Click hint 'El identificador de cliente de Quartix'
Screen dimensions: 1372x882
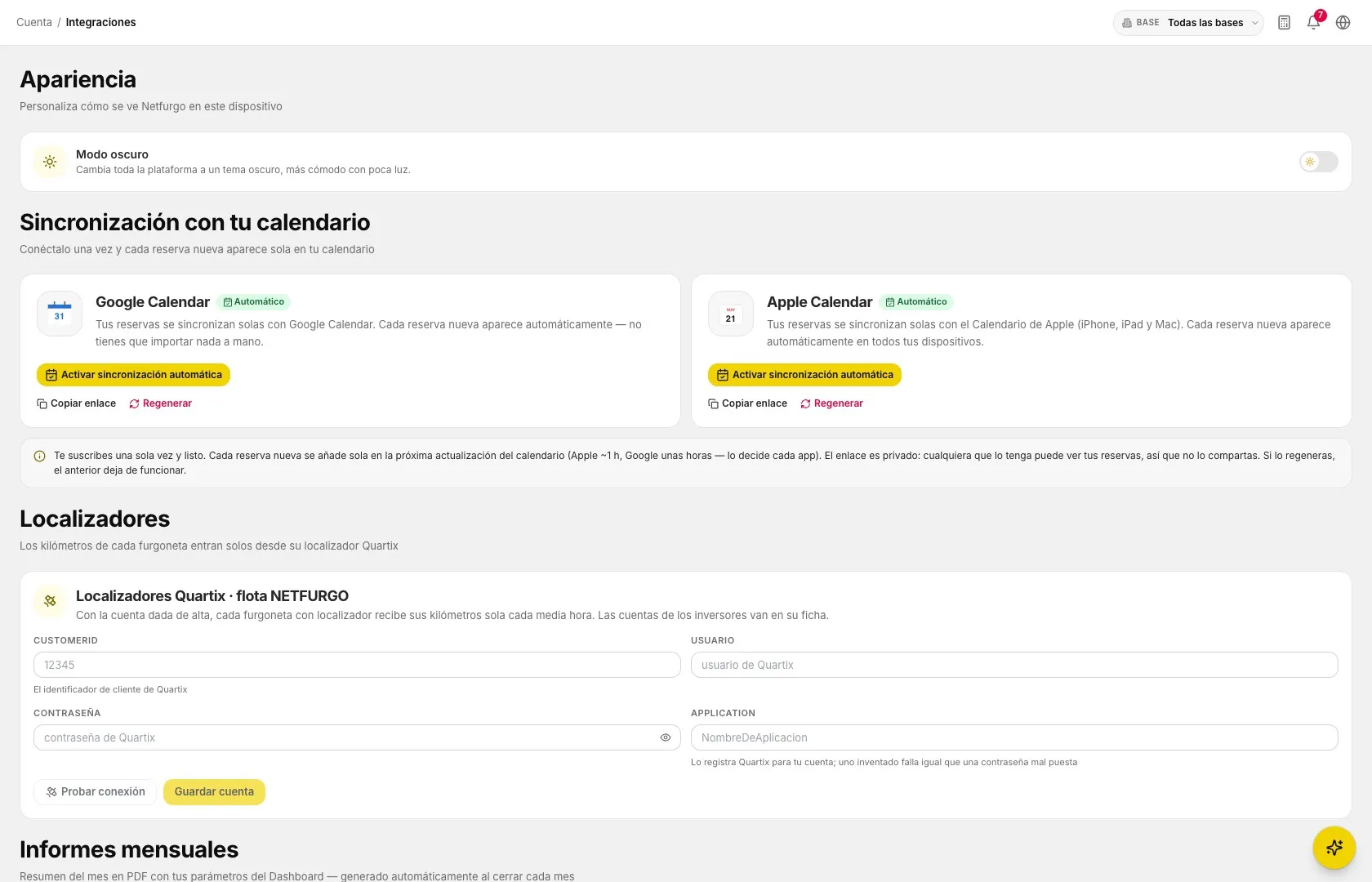(110, 689)
